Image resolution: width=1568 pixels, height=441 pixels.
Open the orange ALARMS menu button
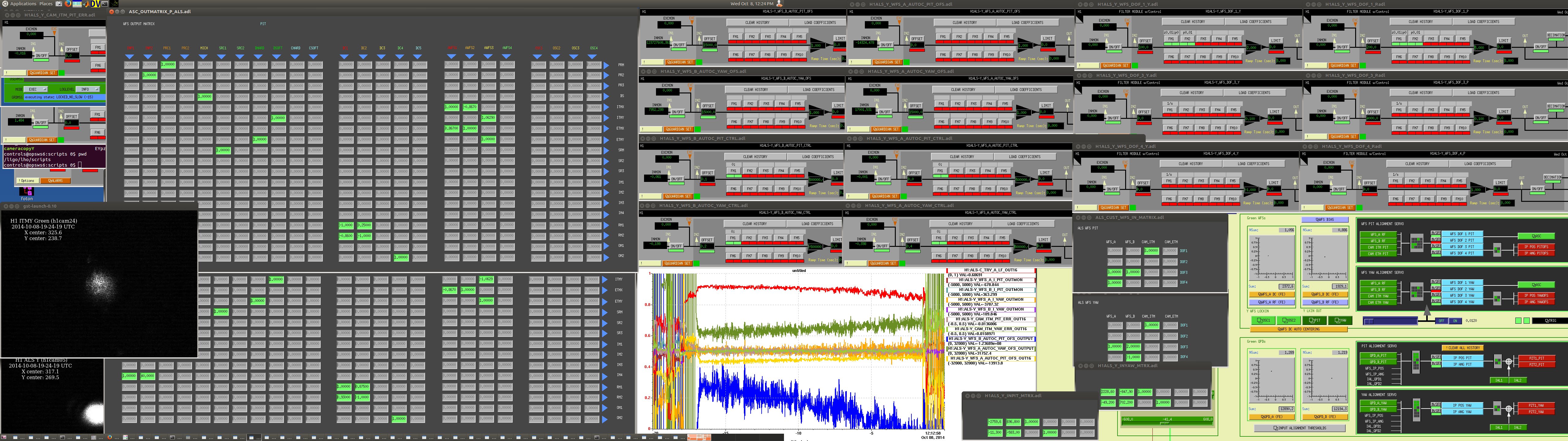click(x=55, y=182)
